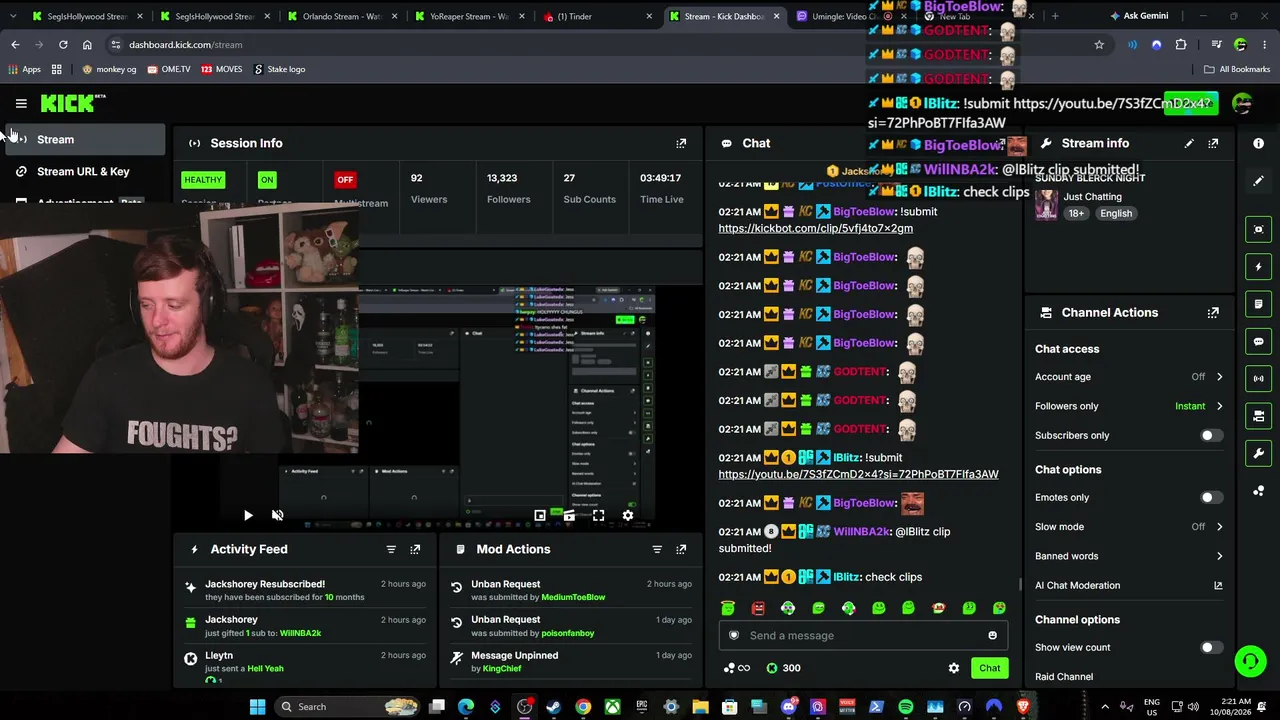Open the Stake logo bookmark

[x=279, y=70]
